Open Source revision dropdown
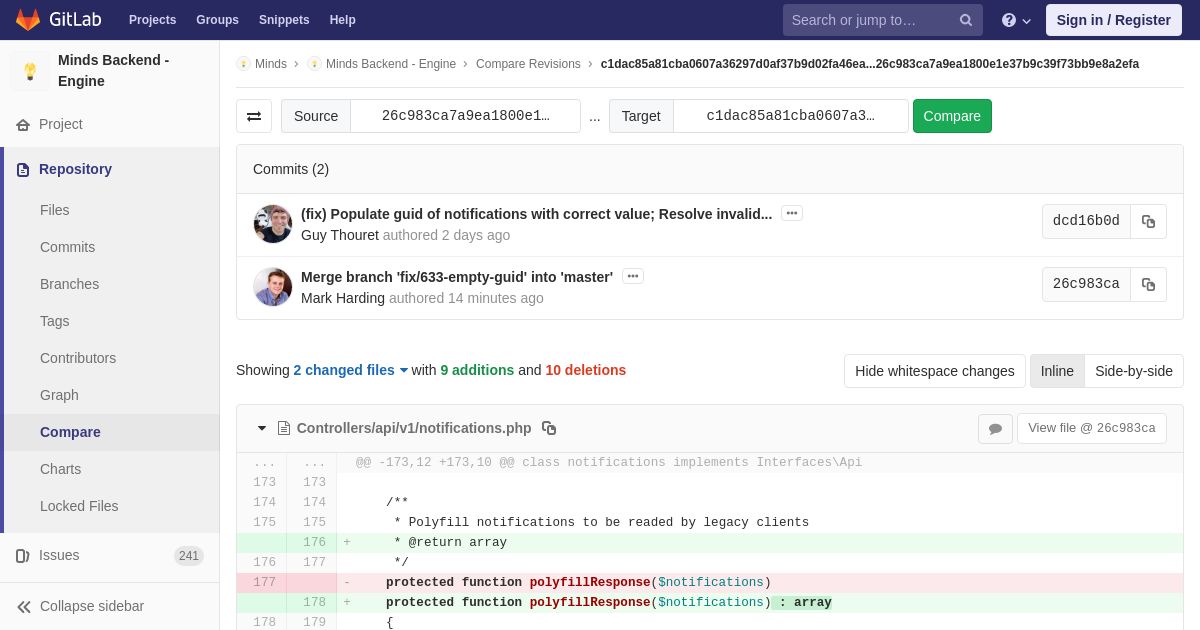Screen dimensions: 1200x630 click(x=465, y=116)
